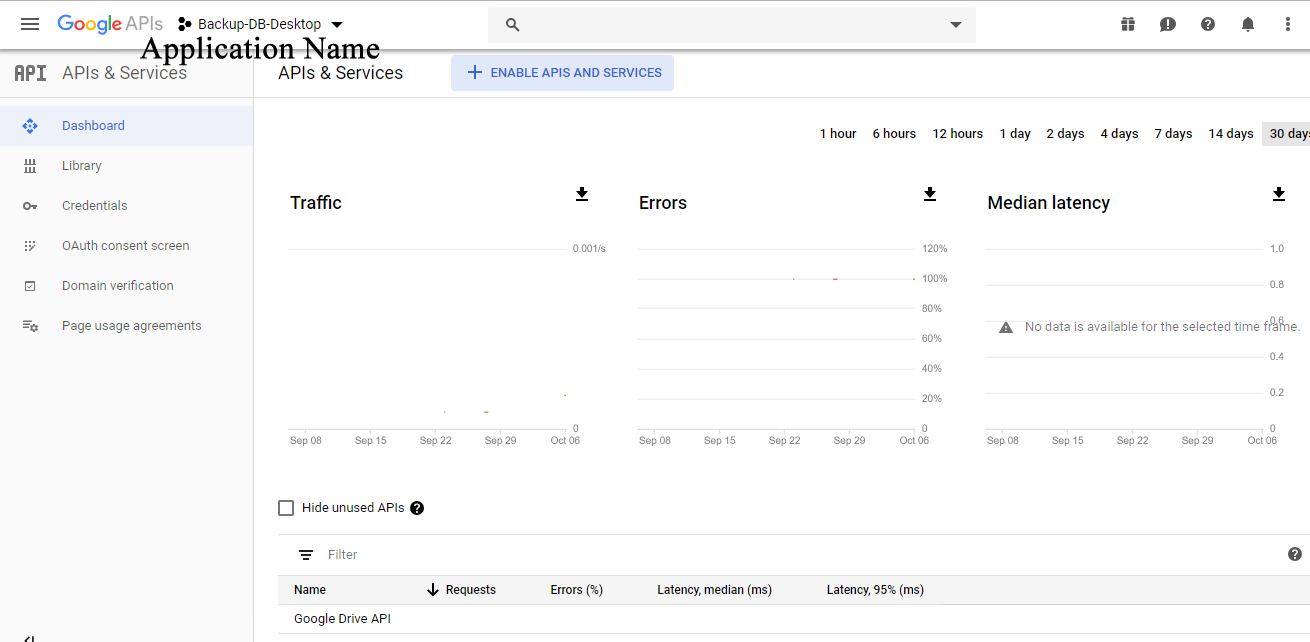Set time range to 30 days
The width and height of the screenshot is (1310, 642).
[1287, 134]
